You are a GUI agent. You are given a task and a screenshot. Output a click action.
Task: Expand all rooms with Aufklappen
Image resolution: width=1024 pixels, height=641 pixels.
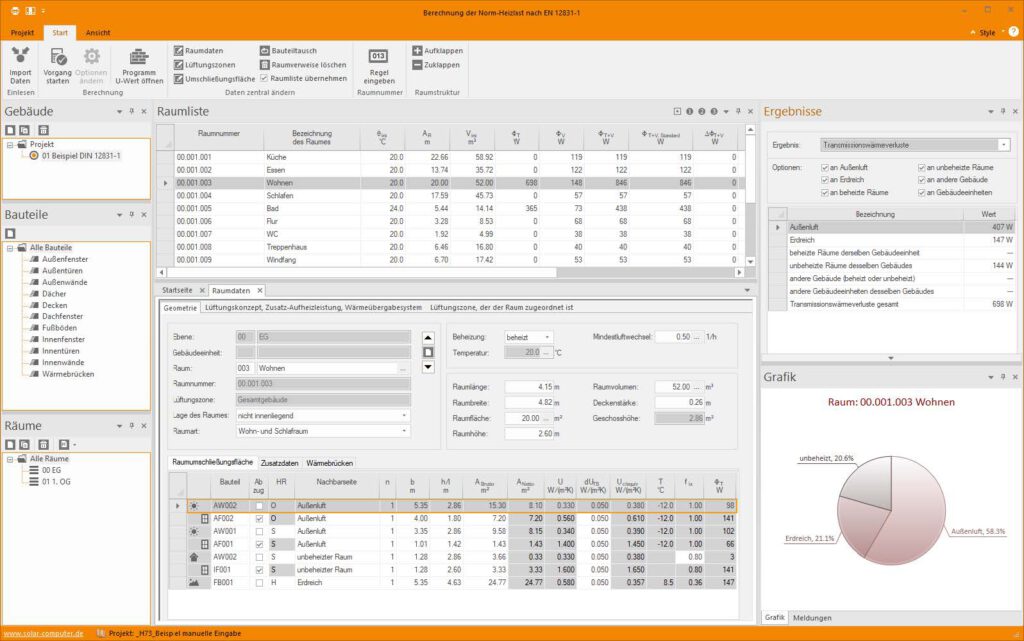coord(437,51)
